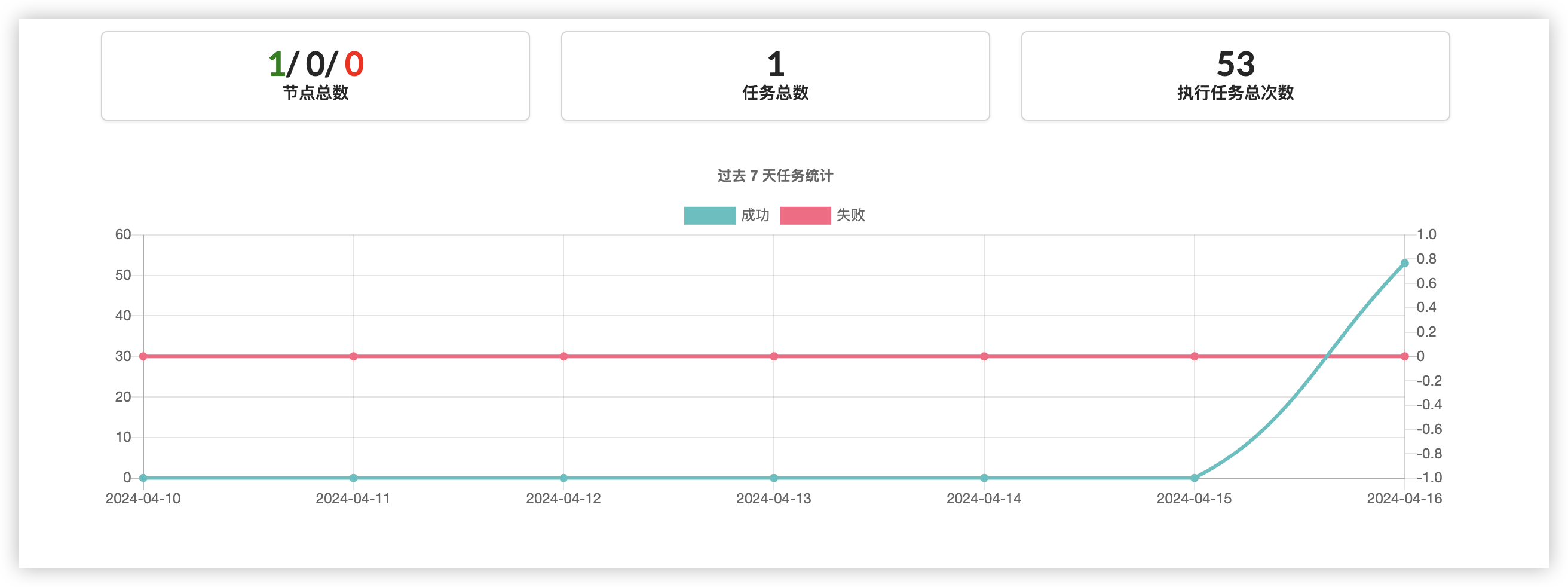
Task: Click the x-axis label 2024-04-11
Action: [x=353, y=499]
